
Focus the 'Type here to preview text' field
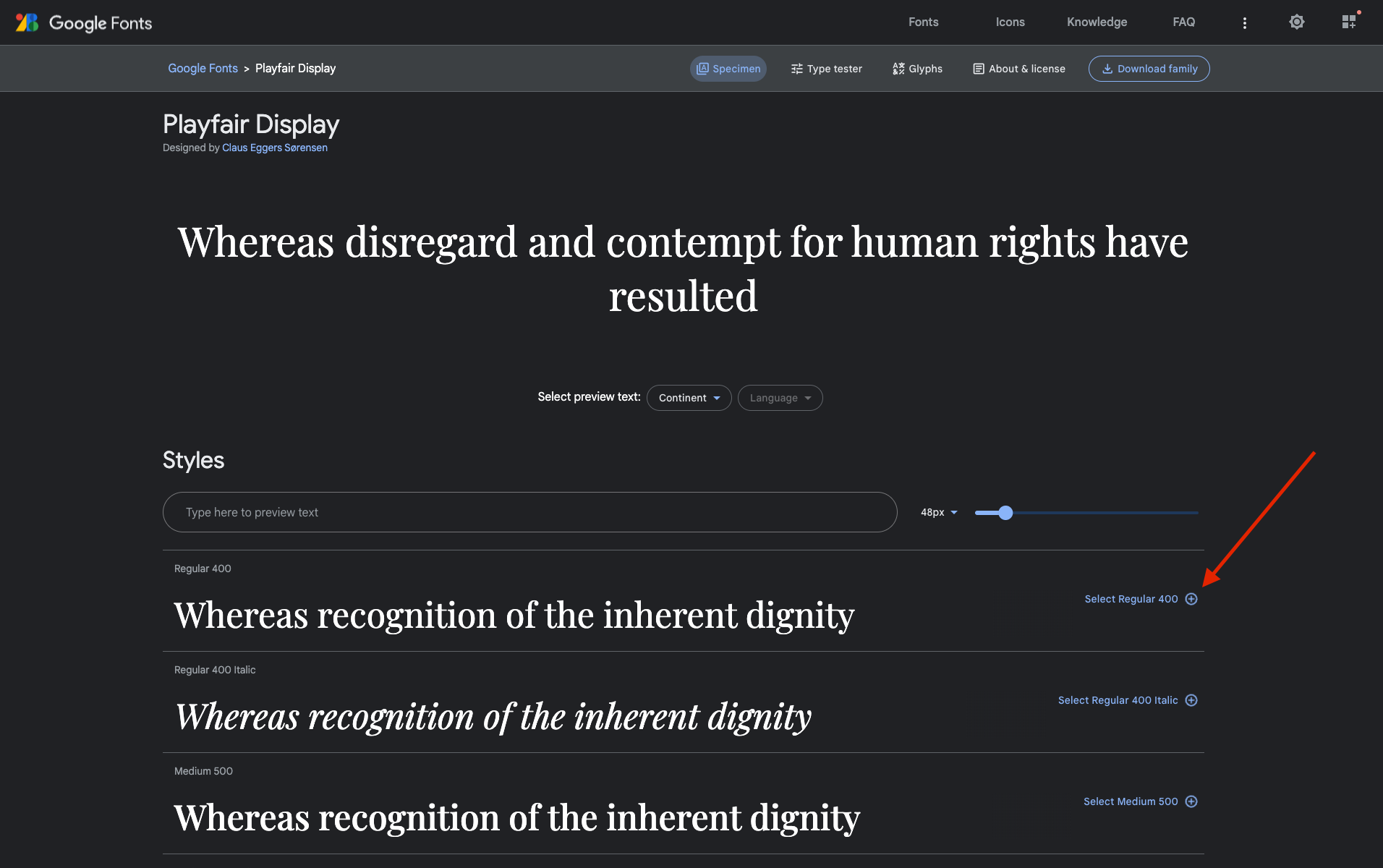click(x=530, y=512)
